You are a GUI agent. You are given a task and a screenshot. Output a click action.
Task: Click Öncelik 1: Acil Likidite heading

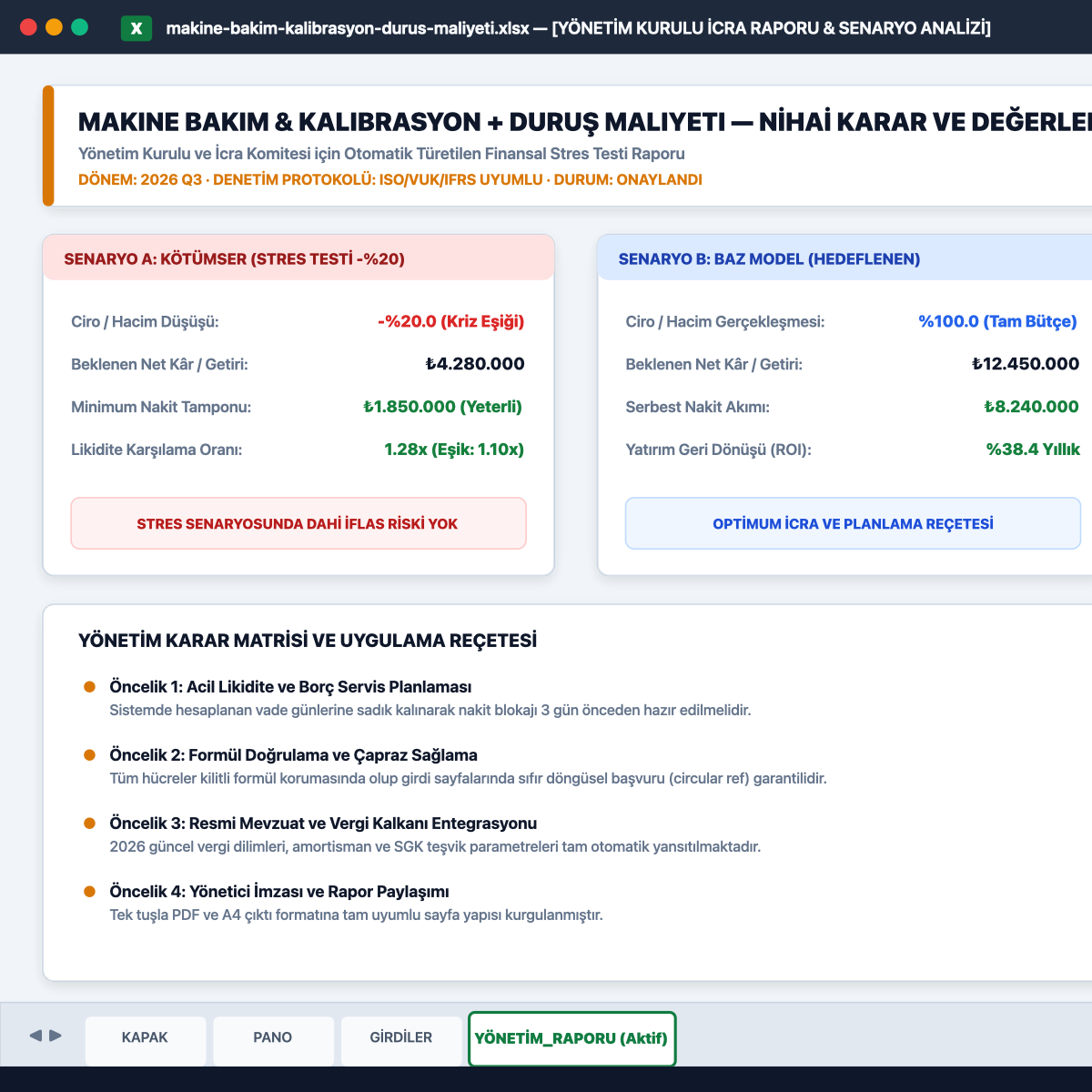point(290,687)
